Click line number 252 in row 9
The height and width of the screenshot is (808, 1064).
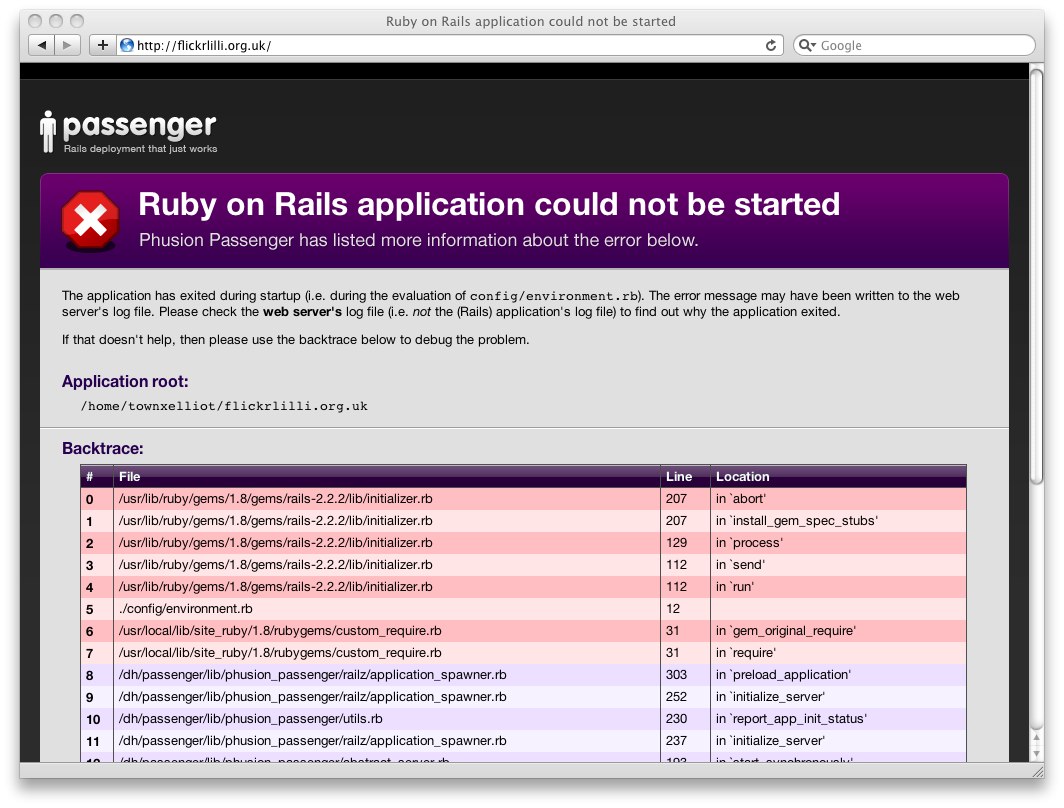tap(677, 697)
